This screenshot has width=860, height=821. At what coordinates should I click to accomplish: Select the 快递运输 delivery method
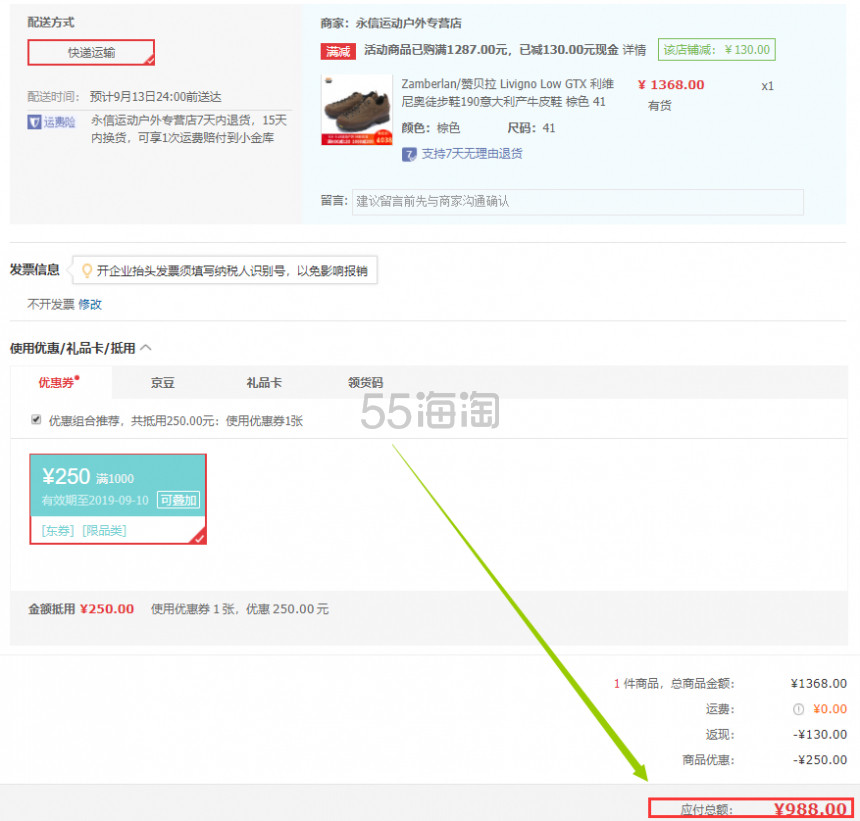(x=91, y=53)
